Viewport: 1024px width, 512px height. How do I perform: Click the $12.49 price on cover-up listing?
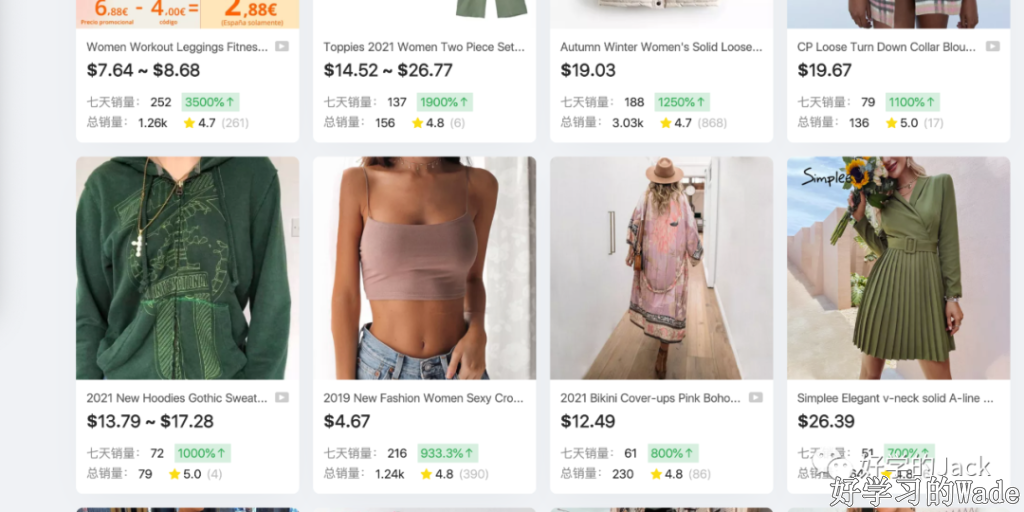coord(588,421)
